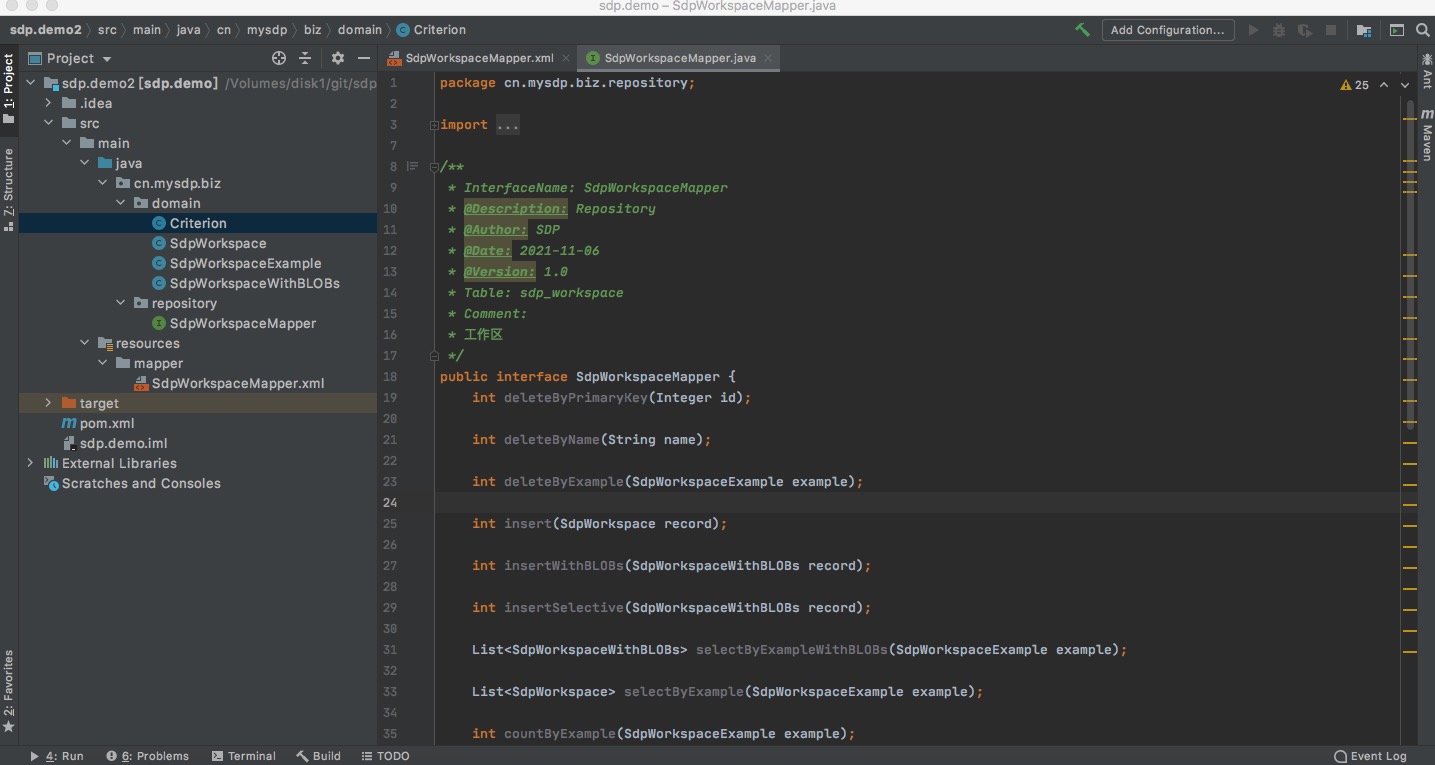Open the Project Structure icon in the toolbar
The width and height of the screenshot is (1435, 765).
1364,30
